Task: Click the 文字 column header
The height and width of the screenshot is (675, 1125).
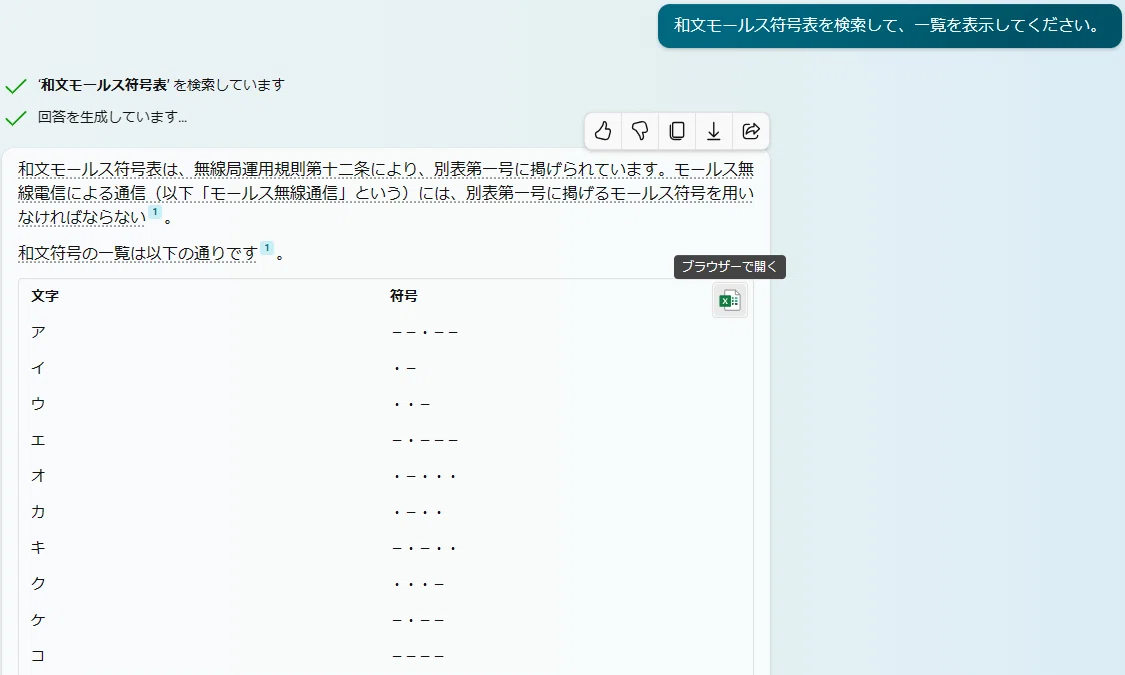Action: pyautogui.click(x=44, y=296)
